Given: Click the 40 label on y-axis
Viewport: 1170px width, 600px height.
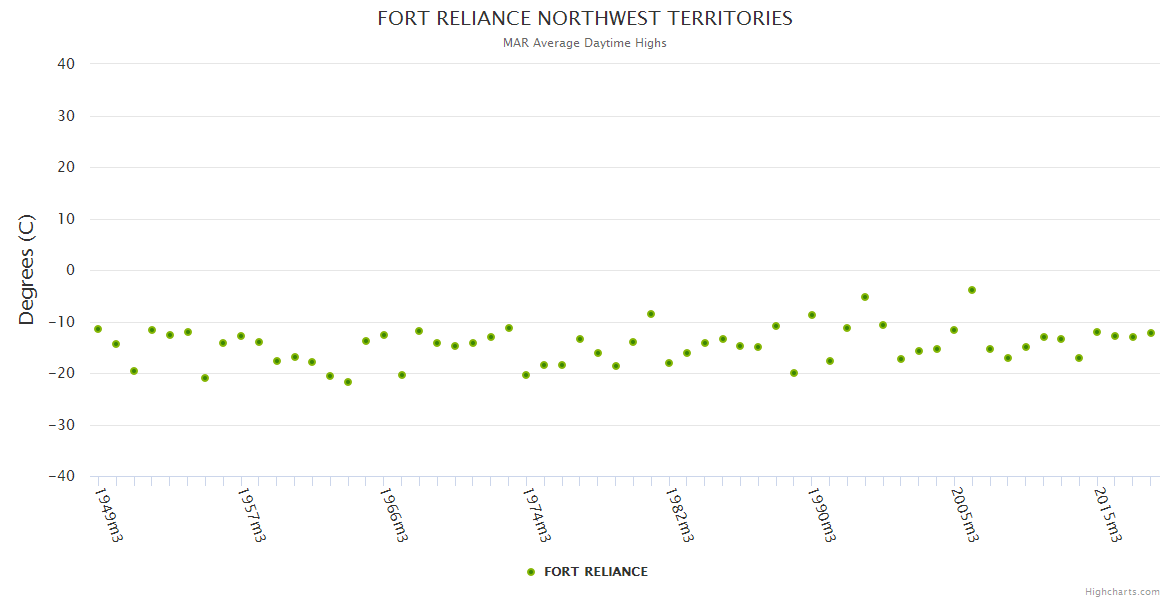Looking at the screenshot, I should pos(66,64).
